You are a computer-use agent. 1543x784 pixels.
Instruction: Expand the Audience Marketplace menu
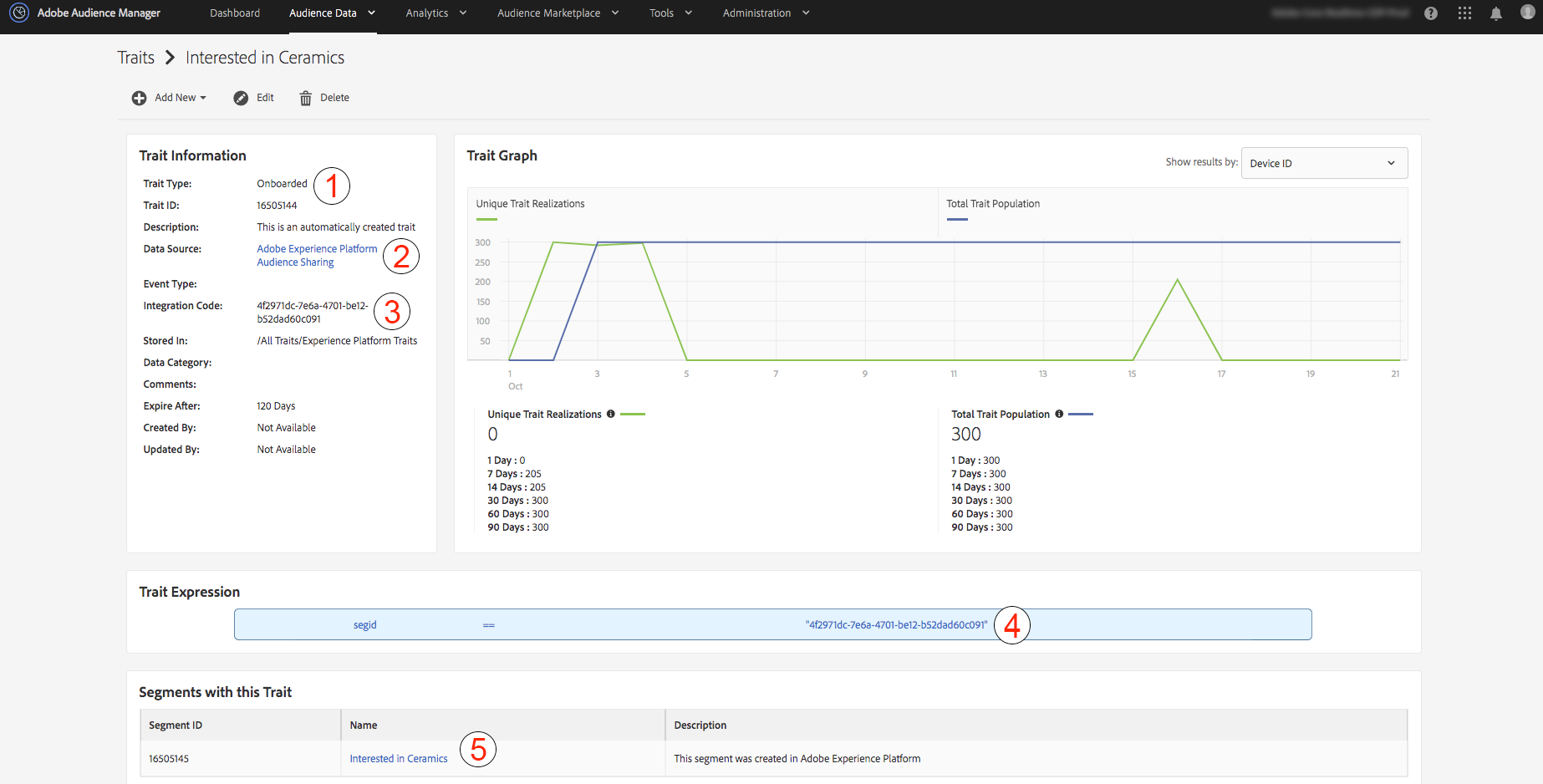point(558,13)
